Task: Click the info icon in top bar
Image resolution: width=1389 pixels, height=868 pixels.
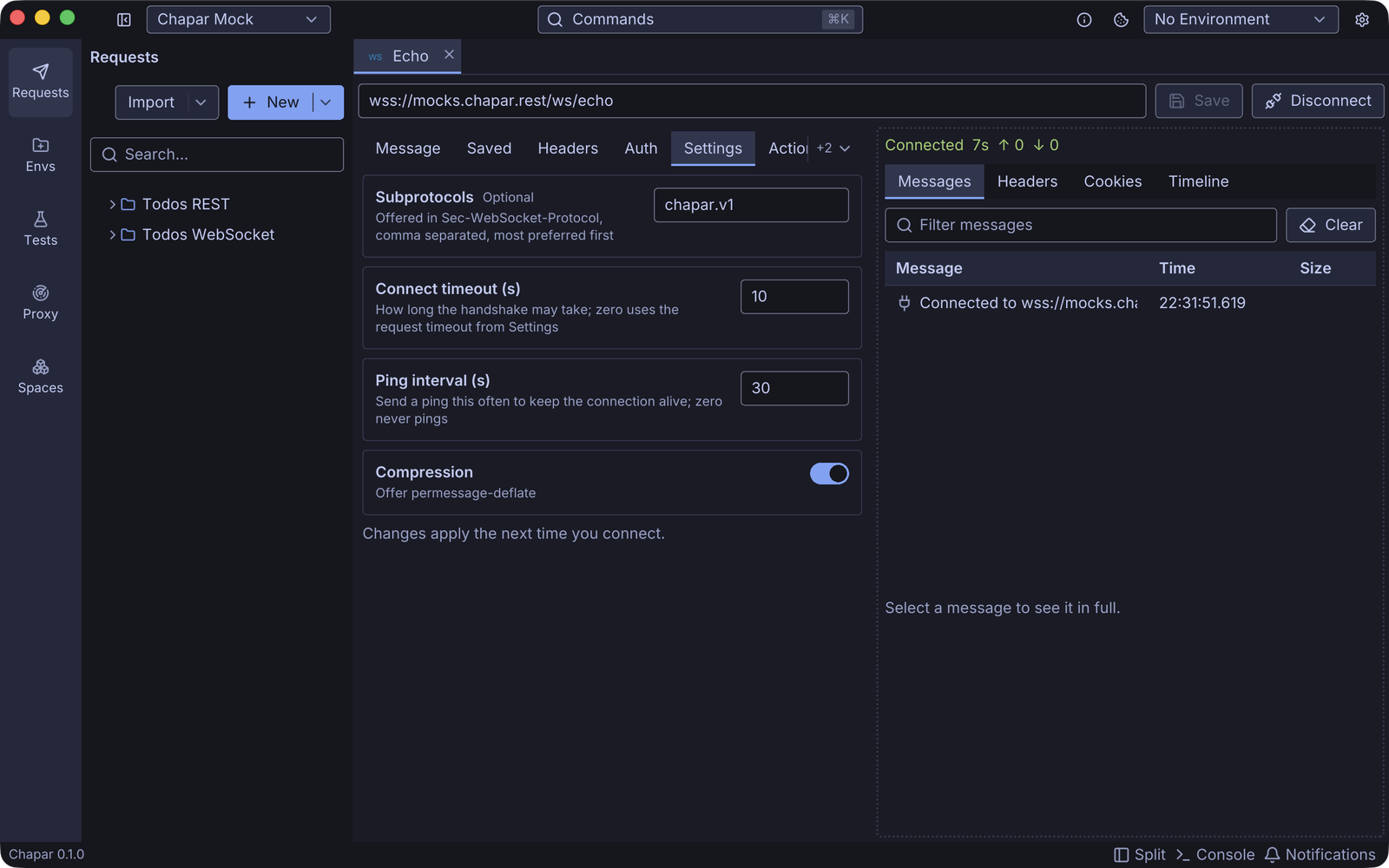Action: pyautogui.click(x=1084, y=19)
